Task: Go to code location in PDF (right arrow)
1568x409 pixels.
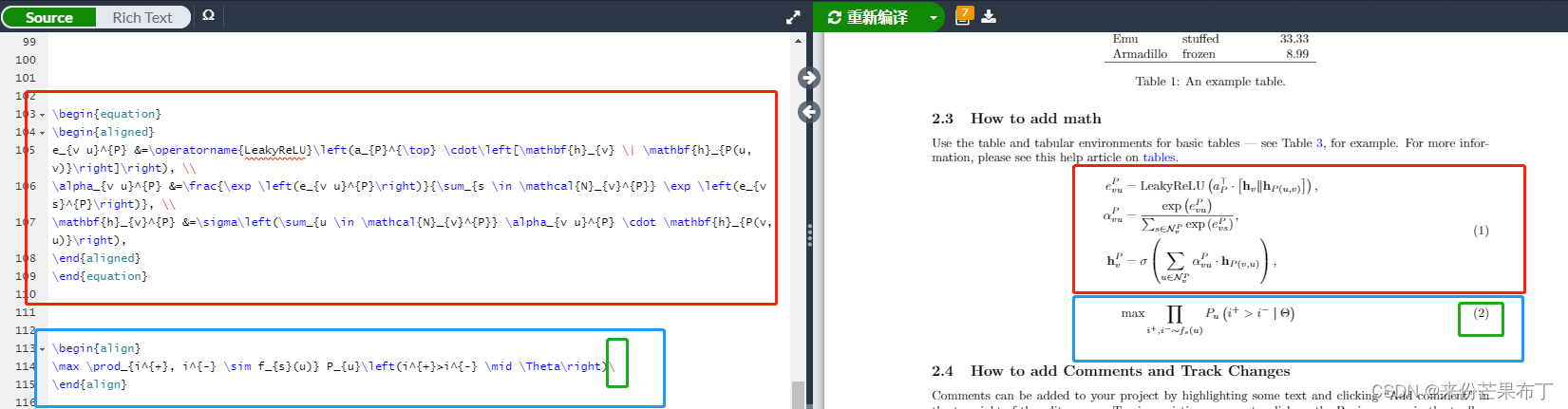Action: click(809, 78)
